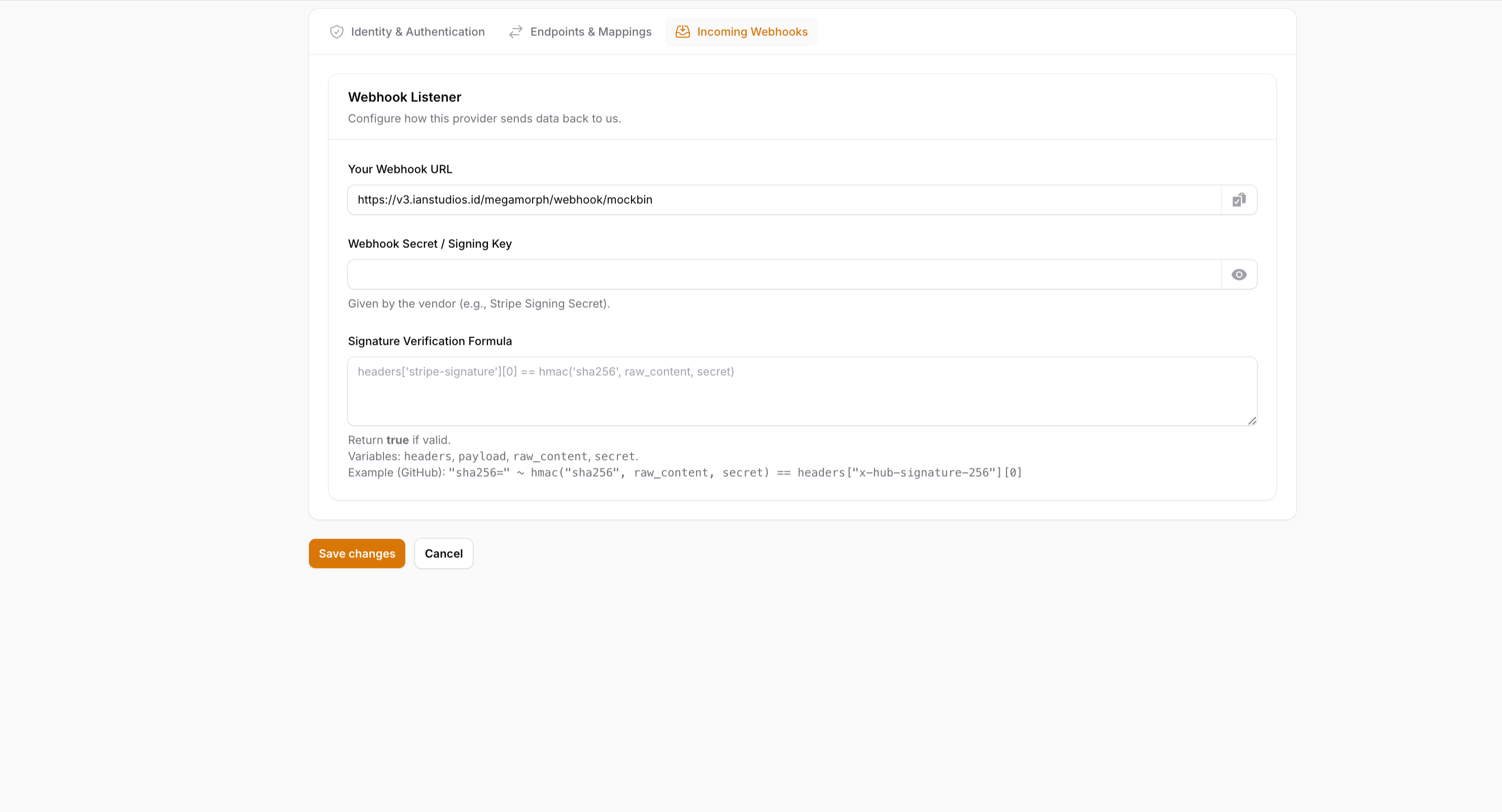Click the eye icon on the signing key field

point(1238,274)
